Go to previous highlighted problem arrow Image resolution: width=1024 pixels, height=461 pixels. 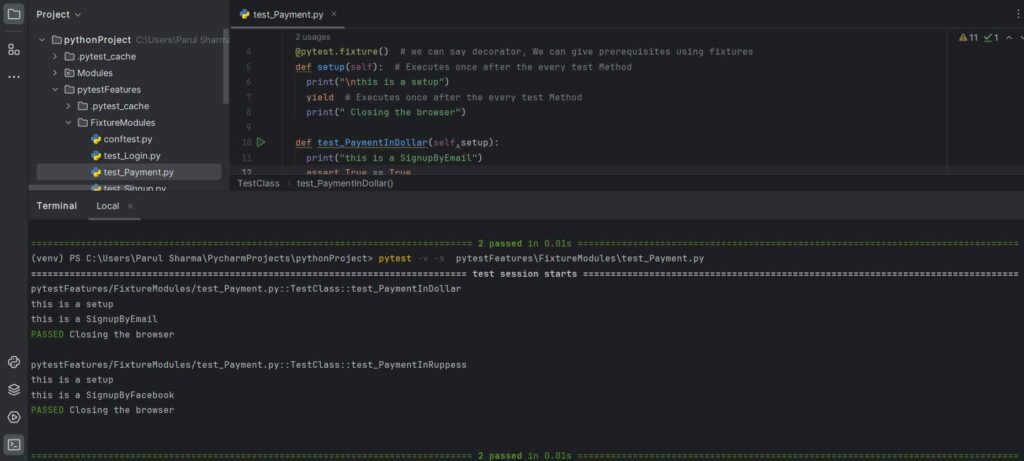[1009, 38]
